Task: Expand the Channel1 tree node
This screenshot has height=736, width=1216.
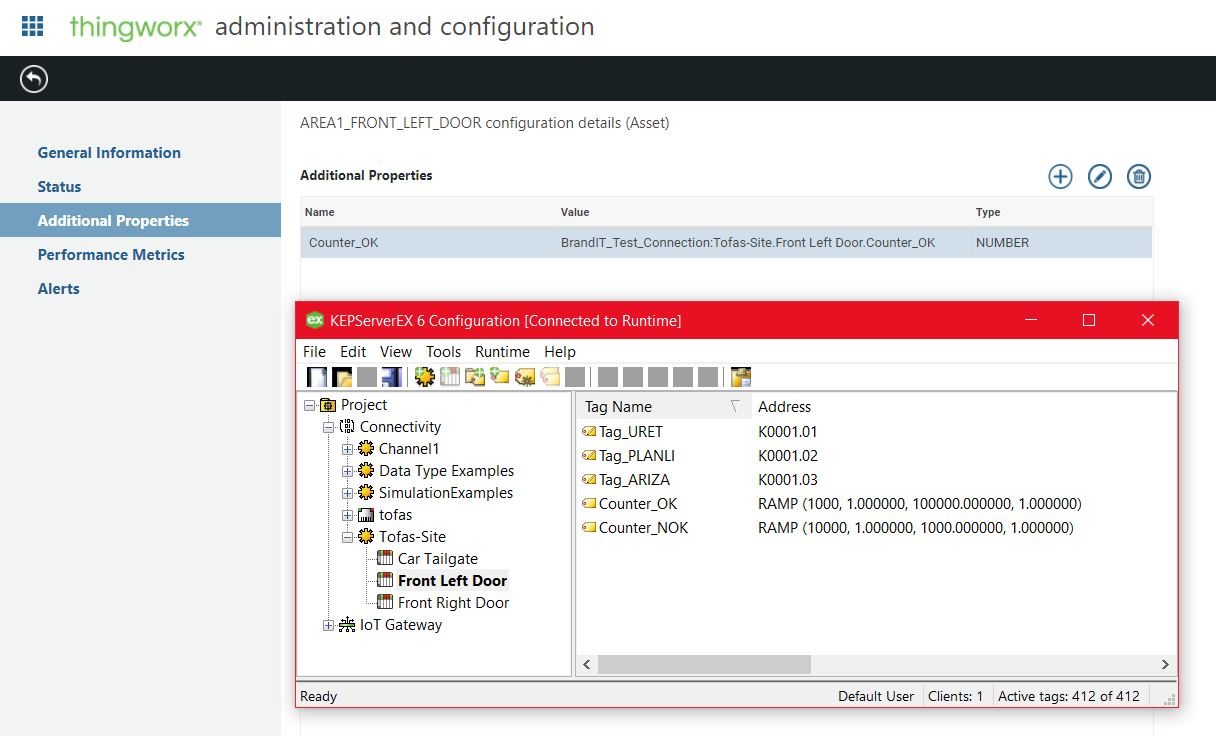Action: pos(348,449)
